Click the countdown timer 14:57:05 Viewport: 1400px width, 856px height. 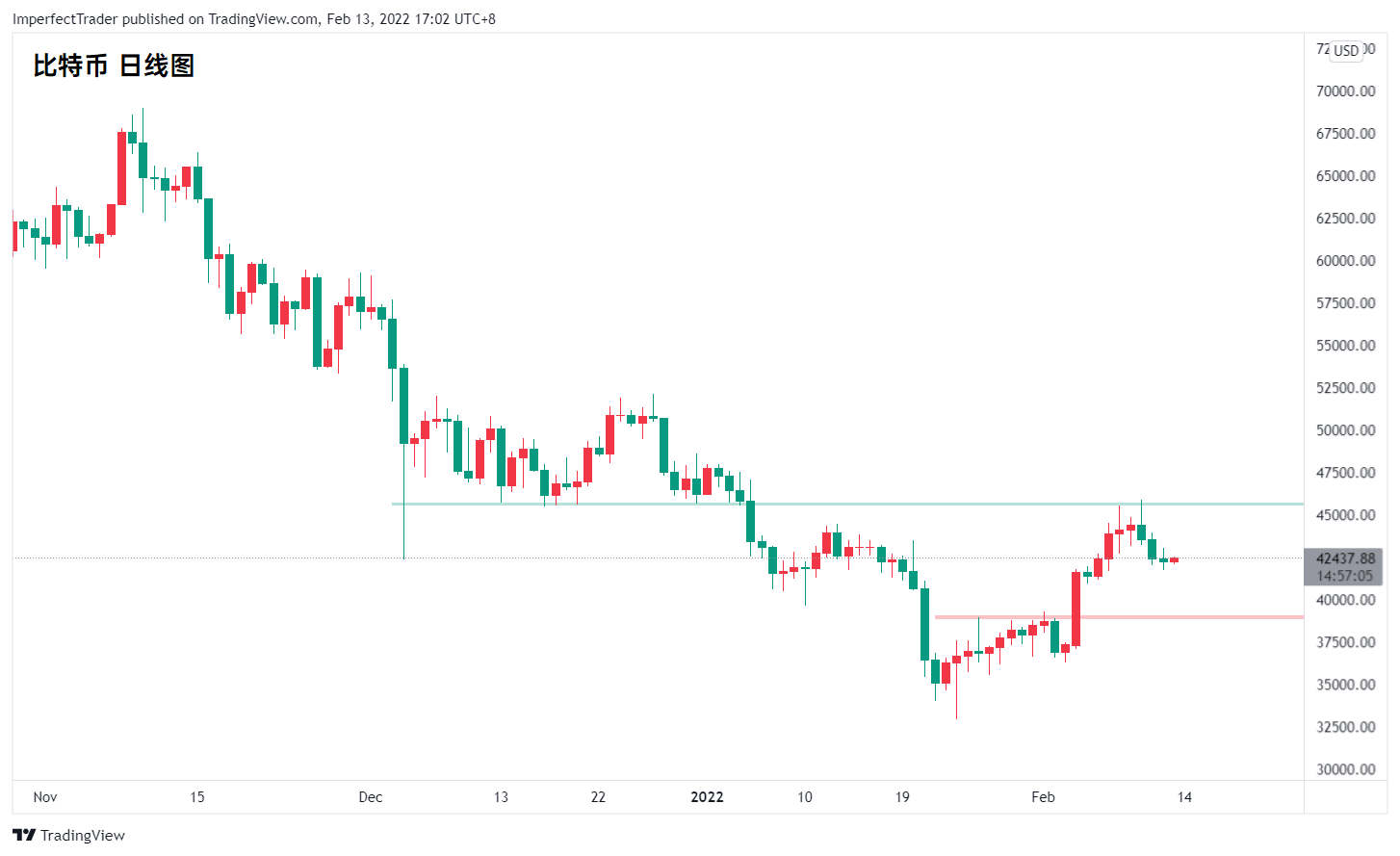1345,576
